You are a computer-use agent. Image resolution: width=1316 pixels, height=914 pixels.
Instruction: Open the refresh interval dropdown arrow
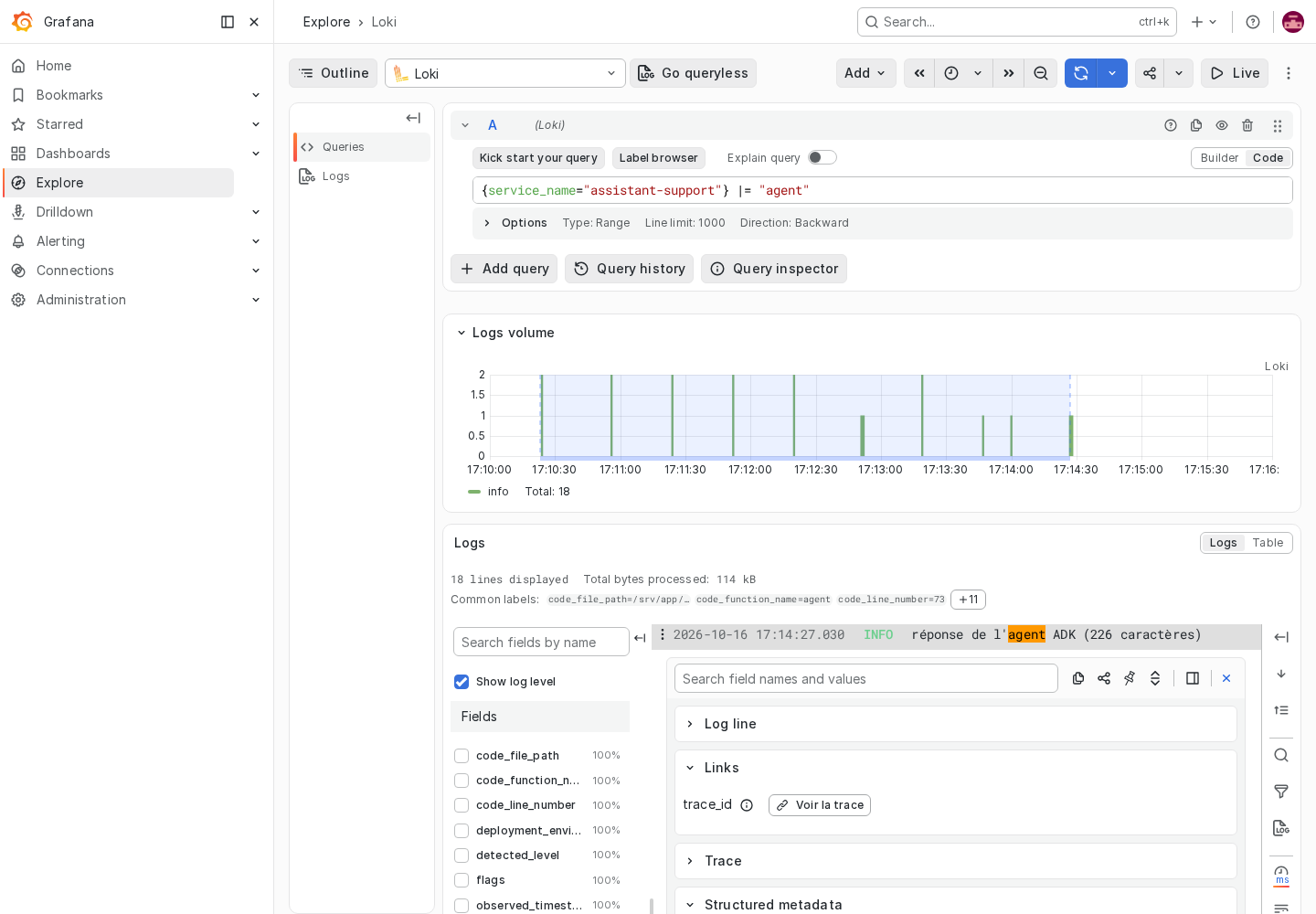click(x=1112, y=73)
